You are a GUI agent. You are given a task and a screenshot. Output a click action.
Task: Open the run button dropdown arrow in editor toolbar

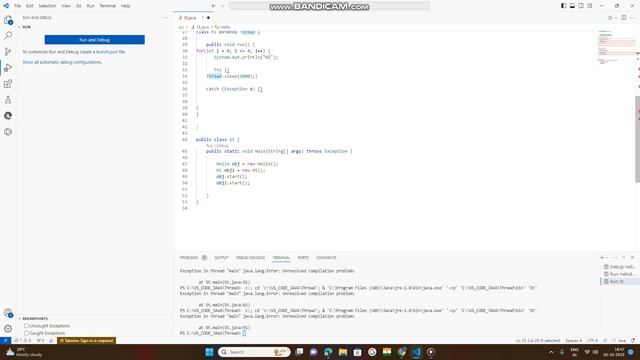pyautogui.click(x=616, y=18)
